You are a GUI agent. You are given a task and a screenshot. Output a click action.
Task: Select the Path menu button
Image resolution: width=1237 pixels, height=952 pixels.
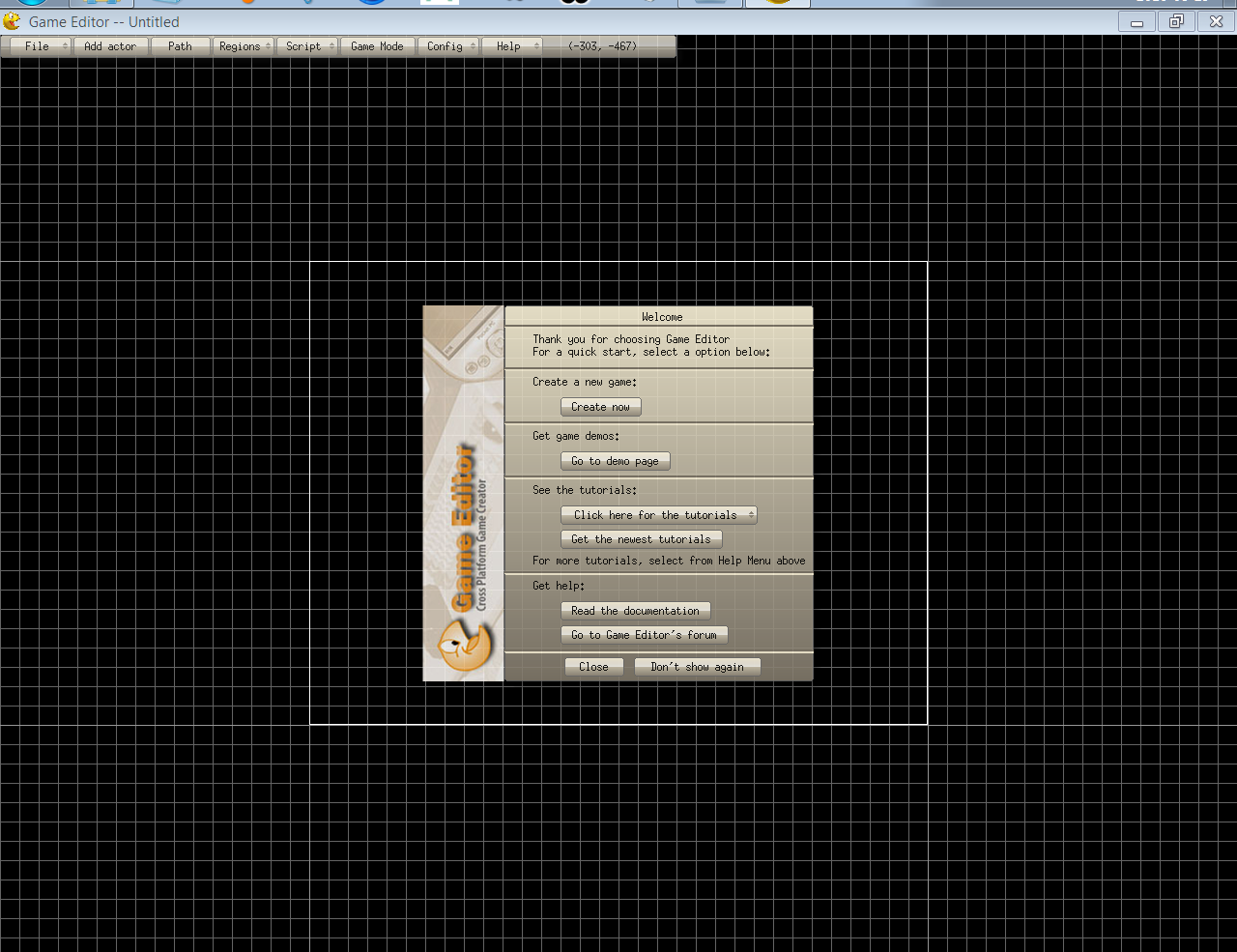tap(181, 46)
